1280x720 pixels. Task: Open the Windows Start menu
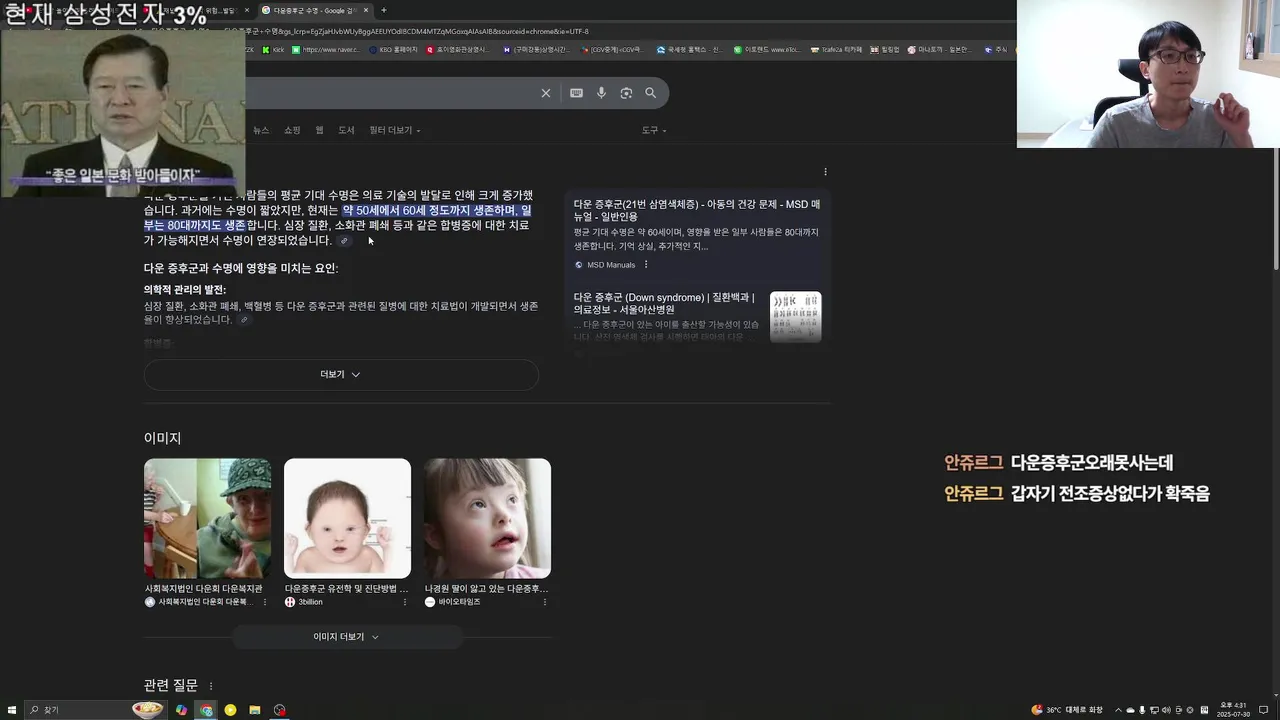coord(11,710)
